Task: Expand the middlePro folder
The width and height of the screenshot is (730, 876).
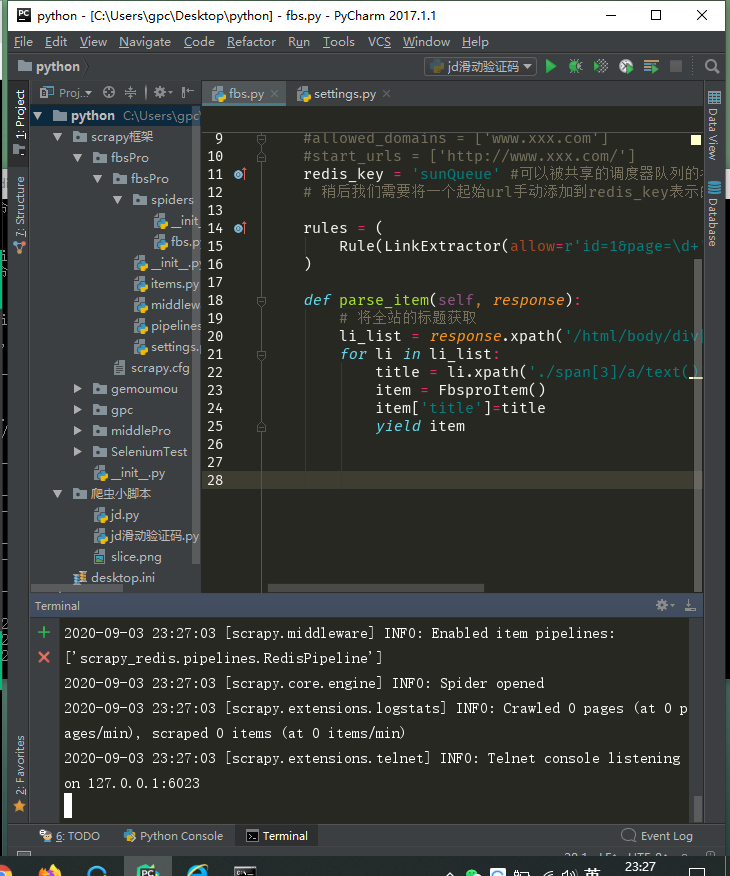Action: pyautogui.click(x=78, y=431)
